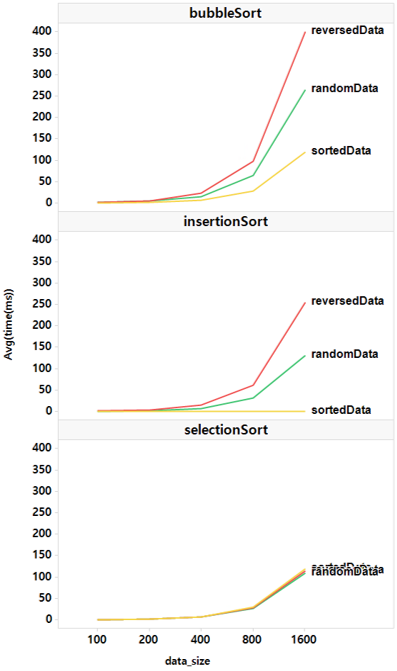The height and width of the screenshot is (671, 397).
Task: Select the sortedData label in bubbleSort chart
Action: (x=341, y=151)
